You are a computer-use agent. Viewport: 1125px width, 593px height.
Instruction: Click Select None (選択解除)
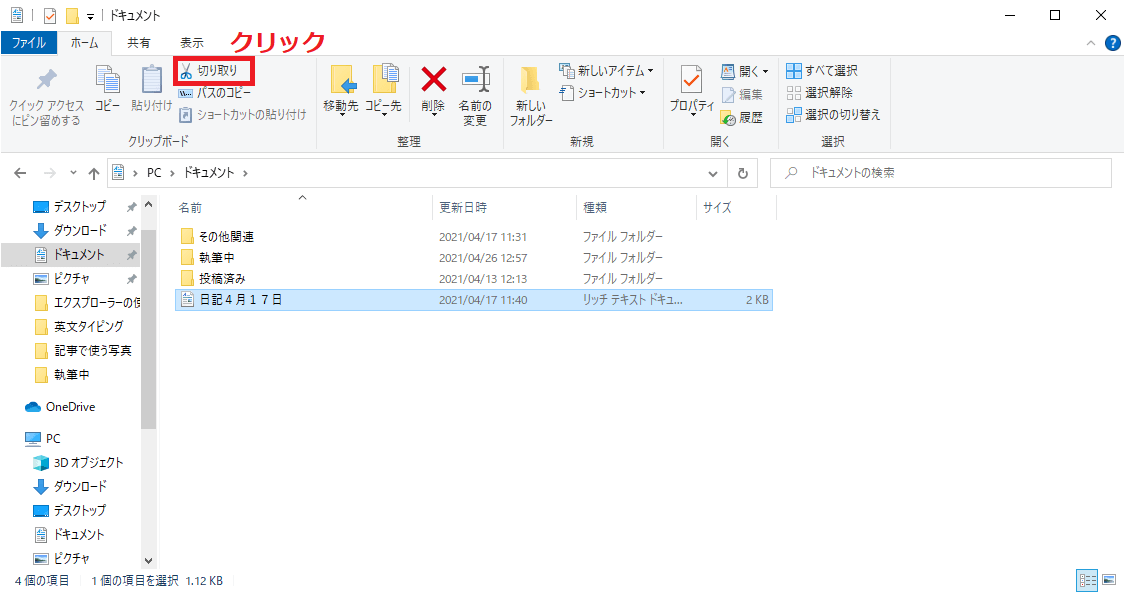click(x=819, y=92)
